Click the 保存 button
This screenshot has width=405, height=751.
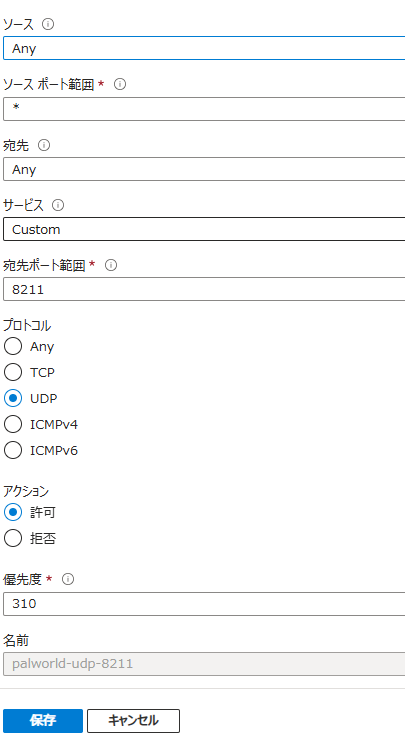[43, 721]
